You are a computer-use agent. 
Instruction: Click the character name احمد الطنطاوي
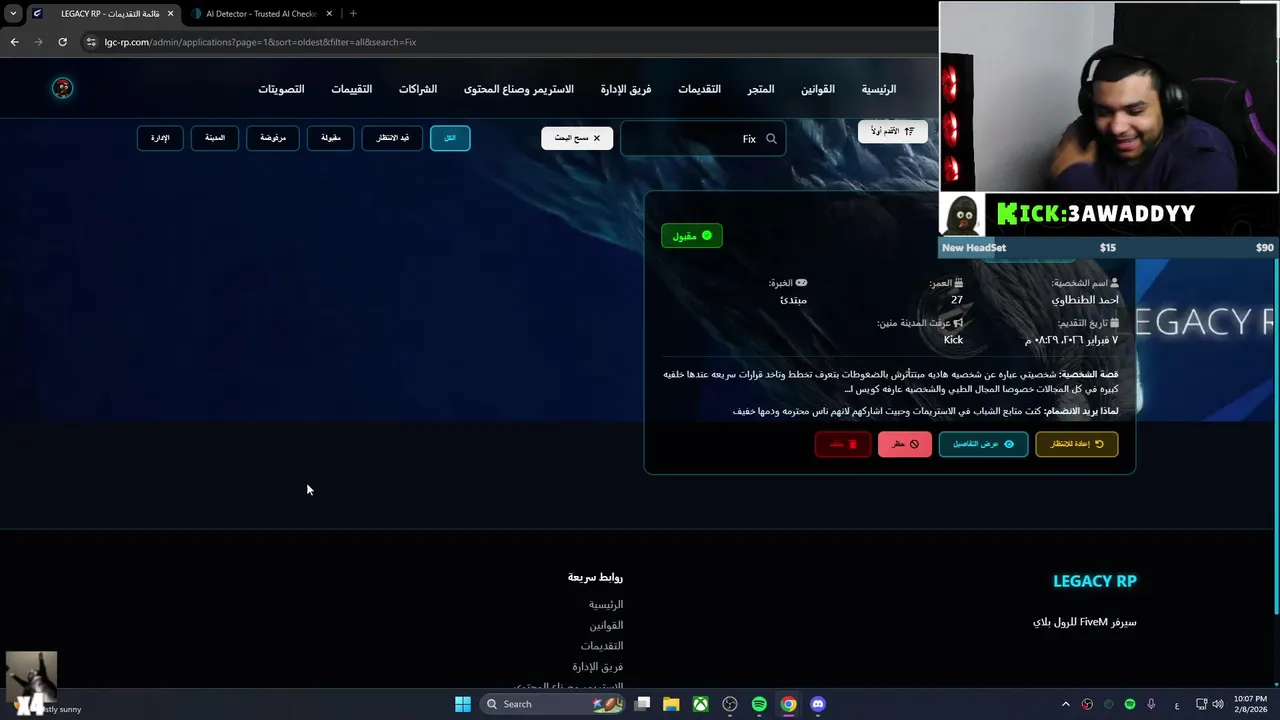1085,300
